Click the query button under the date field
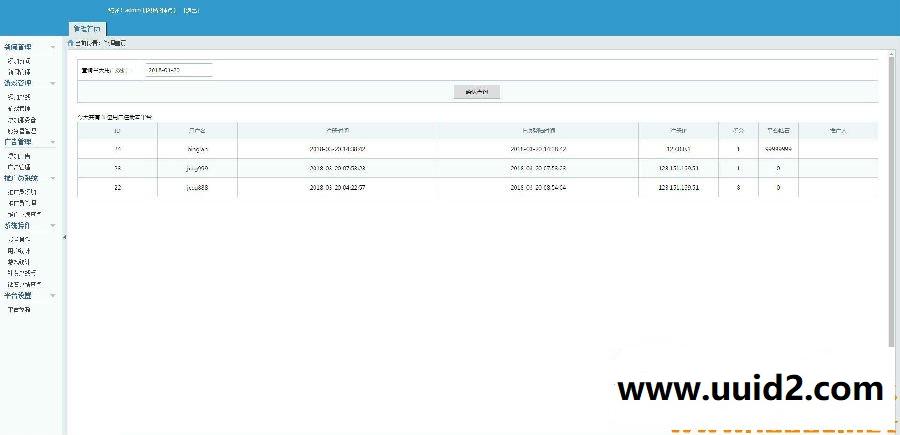 (x=476, y=92)
